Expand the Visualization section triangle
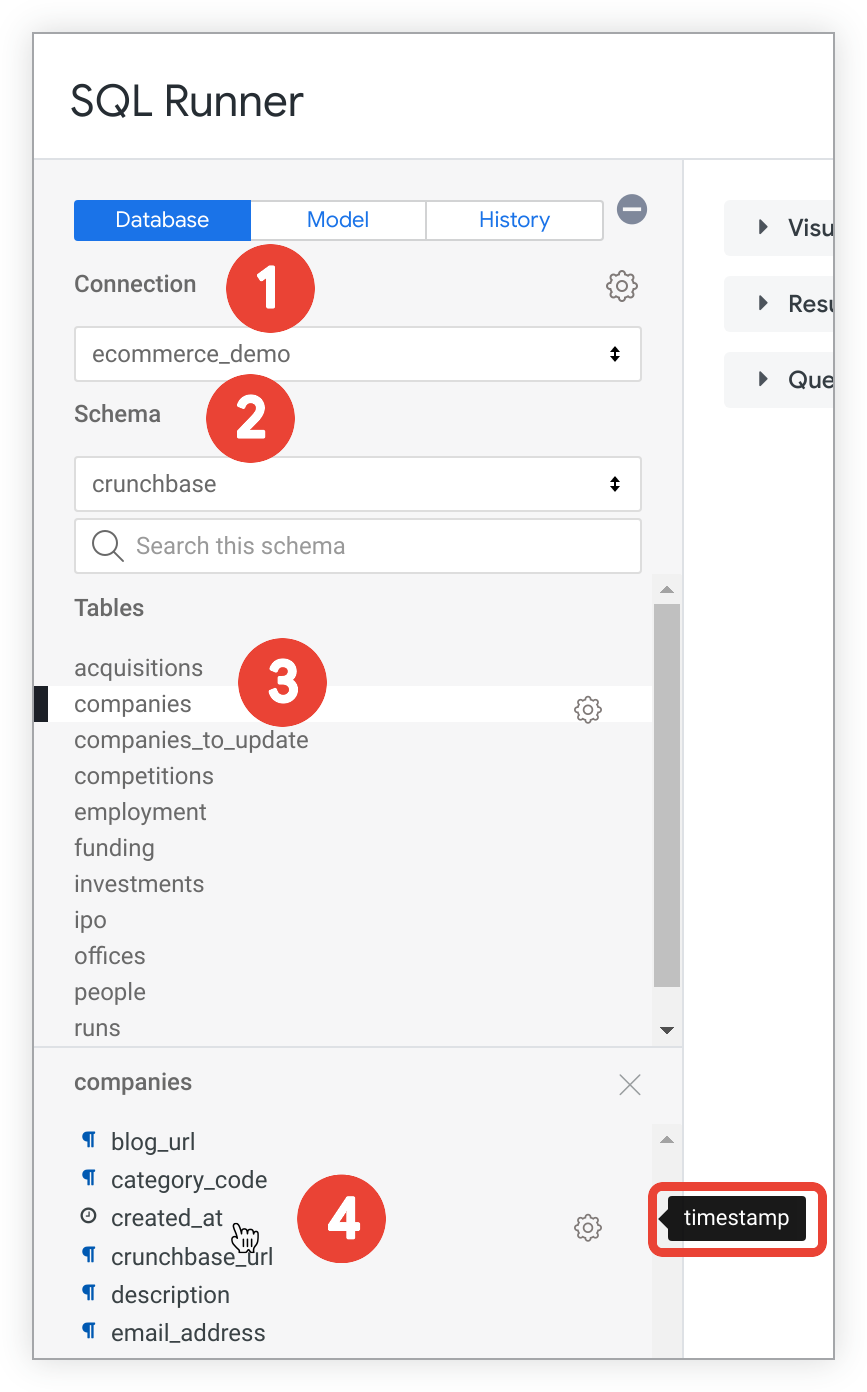 pyautogui.click(x=763, y=227)
